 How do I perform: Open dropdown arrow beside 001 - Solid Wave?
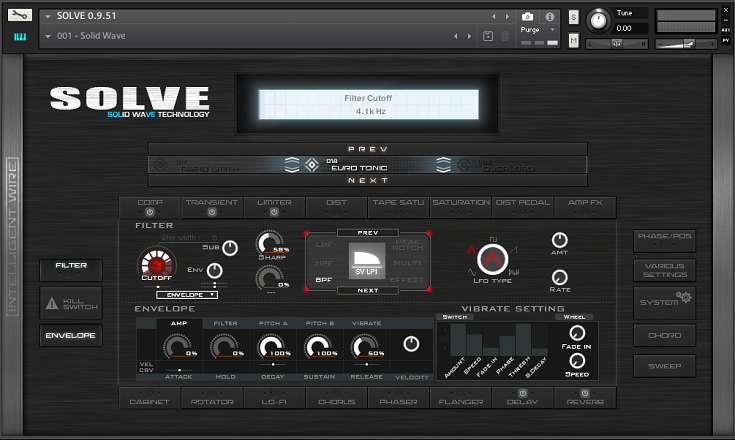(x=47, y=36)
